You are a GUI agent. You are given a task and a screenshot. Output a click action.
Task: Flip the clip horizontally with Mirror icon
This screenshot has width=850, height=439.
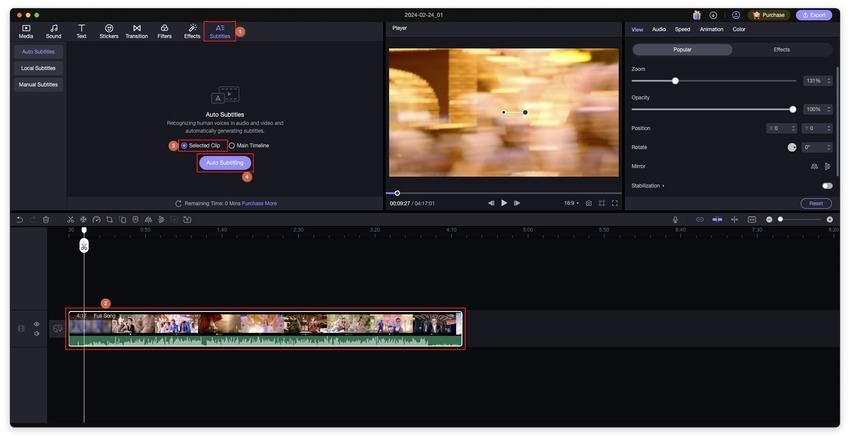[x=814, y=166]
